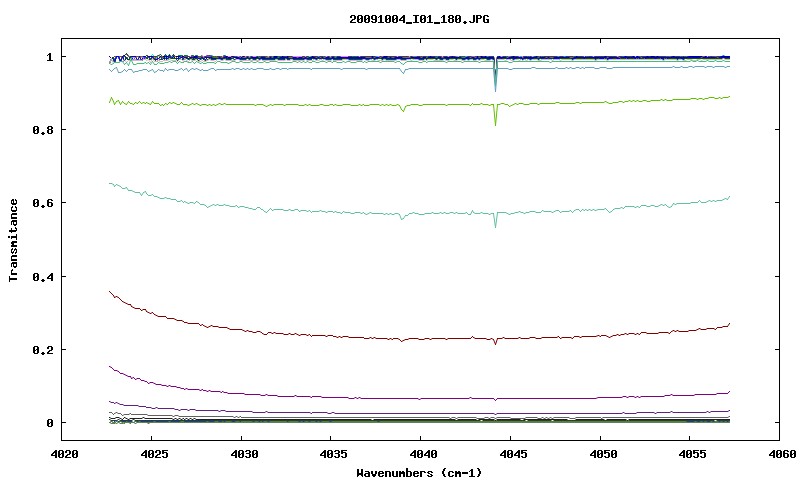Click y-axis tick label 1
This screenshot has width=800, height=480.
click(49, 57)
